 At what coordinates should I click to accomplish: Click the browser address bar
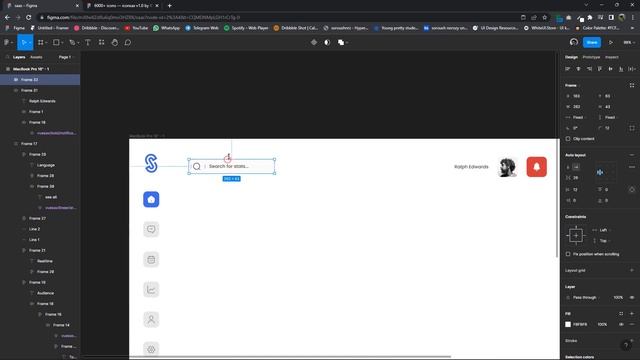click(278, 18)
